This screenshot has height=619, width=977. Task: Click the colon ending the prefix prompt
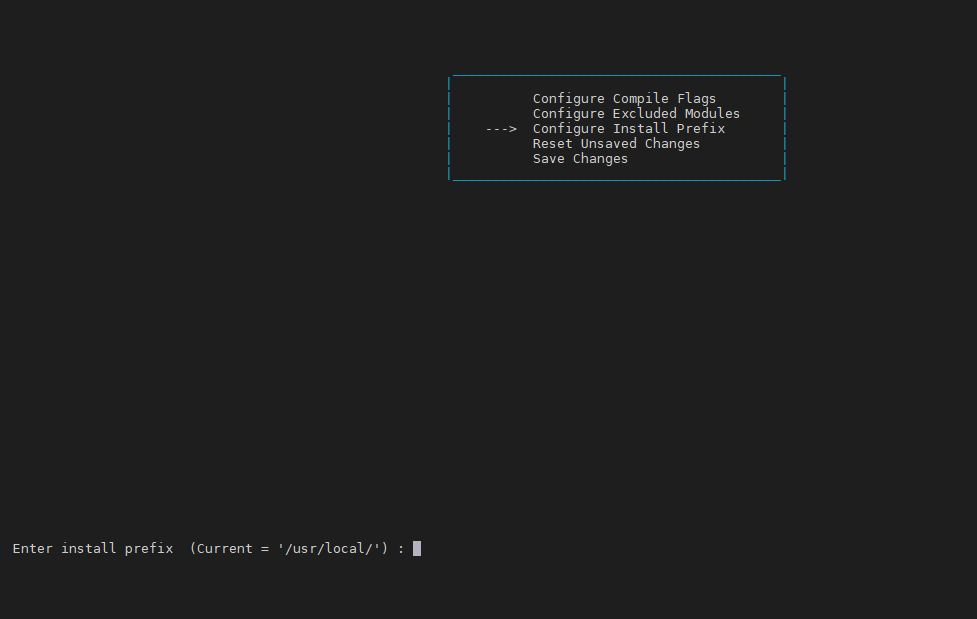click(401, 548)
